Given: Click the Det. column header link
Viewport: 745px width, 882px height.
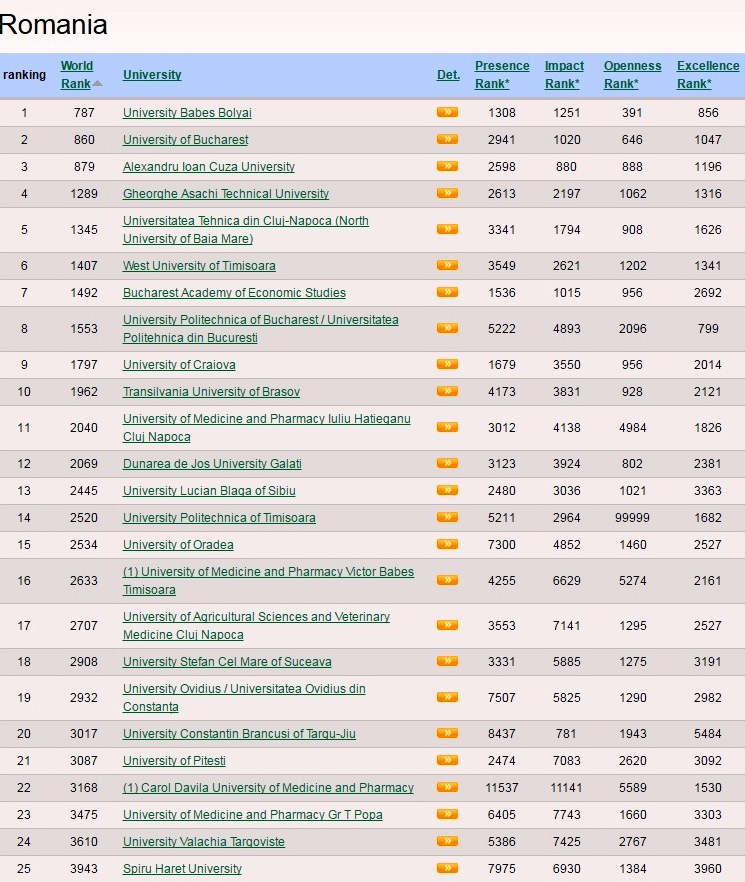Looking at the screenshot, I should [x=448, y=75].
